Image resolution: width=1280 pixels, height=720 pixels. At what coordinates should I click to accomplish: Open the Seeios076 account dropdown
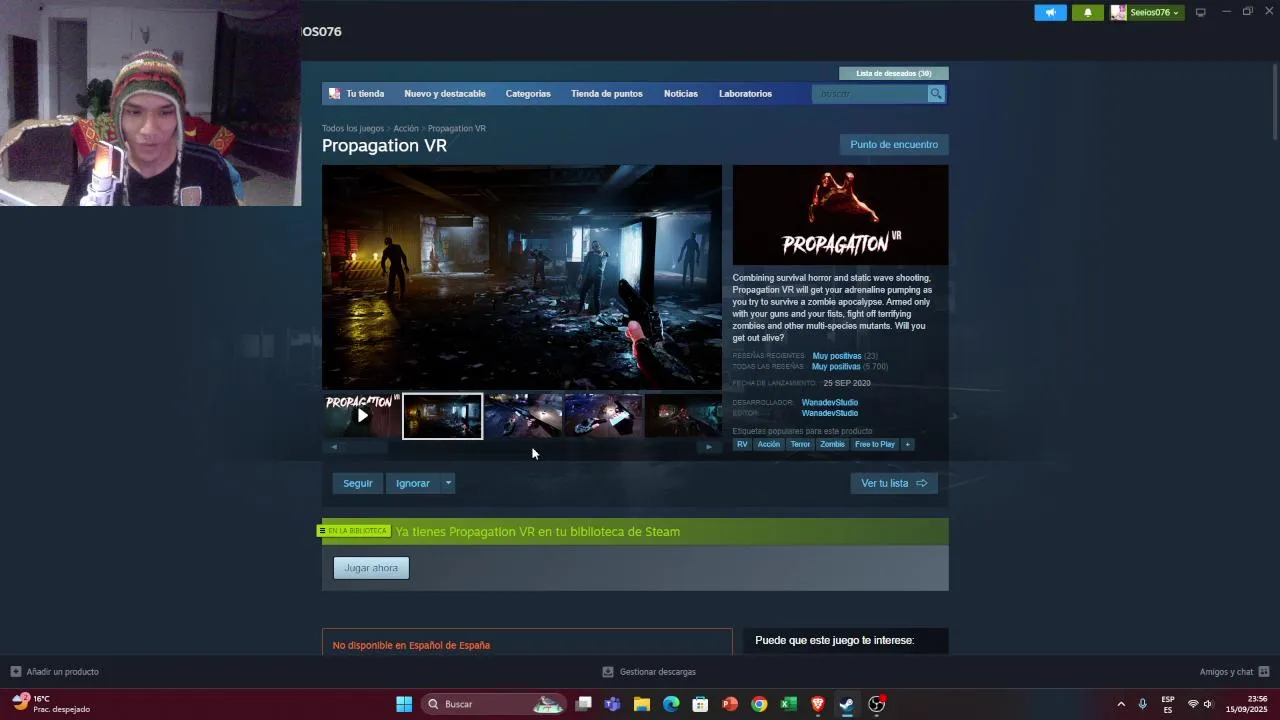click(1155, 12)
